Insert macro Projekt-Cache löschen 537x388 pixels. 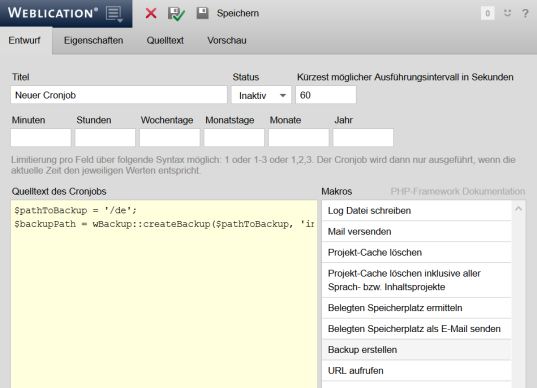click(416, 252)
